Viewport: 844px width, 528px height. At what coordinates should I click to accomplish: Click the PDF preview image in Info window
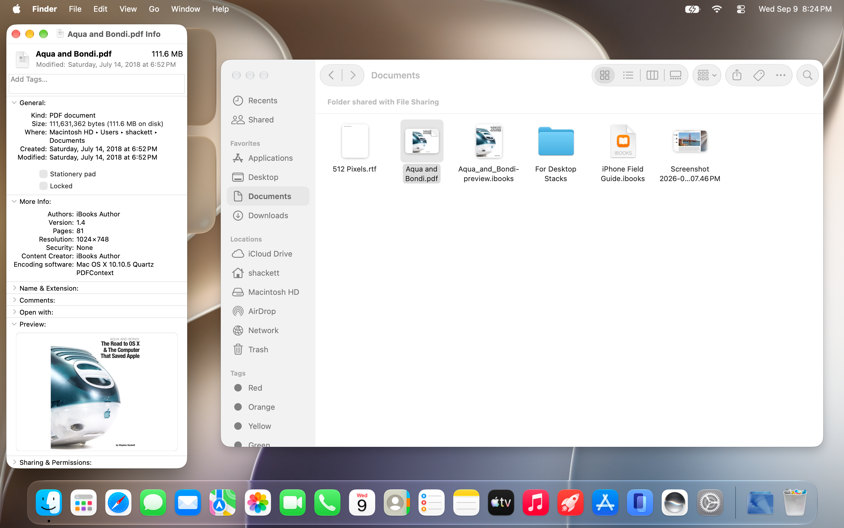96,392
